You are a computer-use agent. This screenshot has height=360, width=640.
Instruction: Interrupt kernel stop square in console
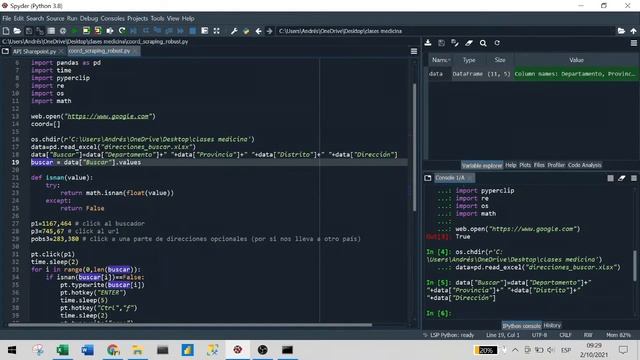(x=610, y=178)
